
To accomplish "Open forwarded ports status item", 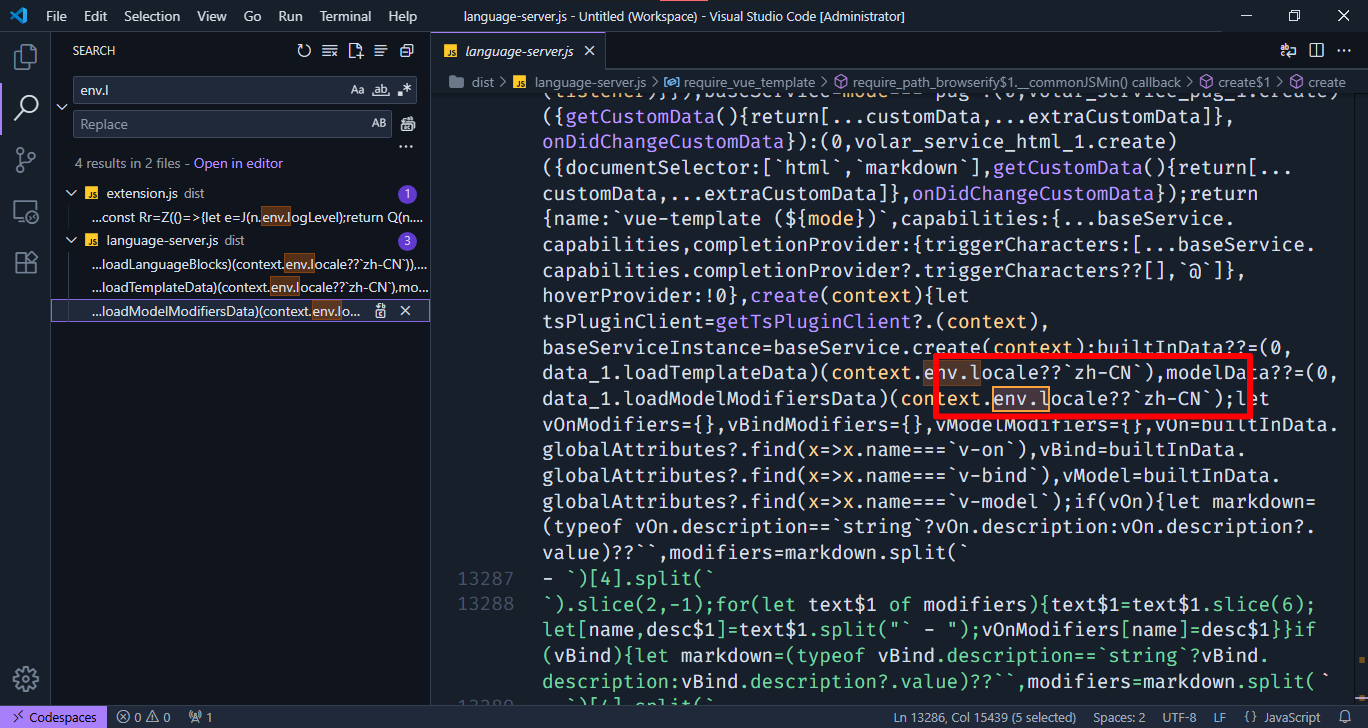I will click(x=200, y=717).
